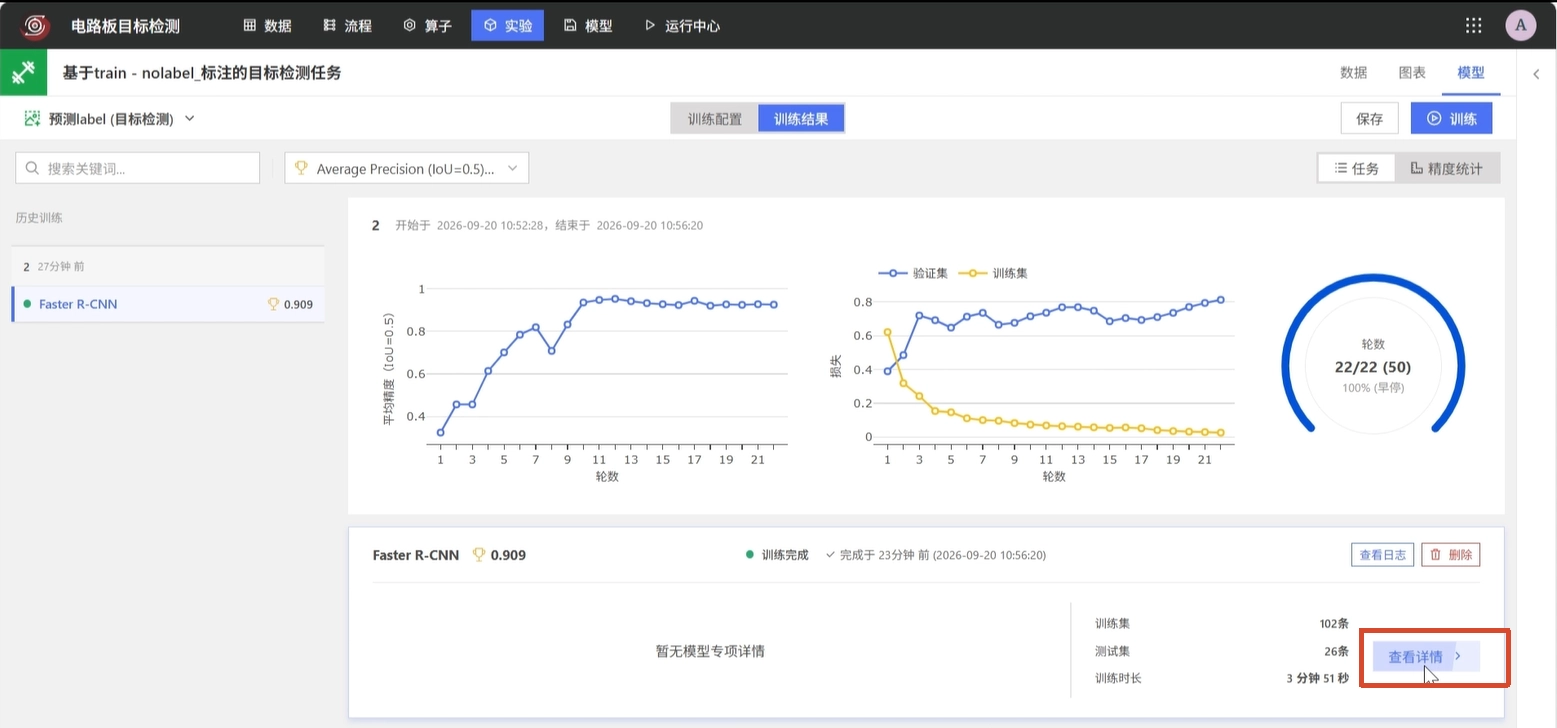Click the 电路板目标检测 project title
Viewport: 1557px width, 728px height.
pyautogui.click(x=126, y=26)
